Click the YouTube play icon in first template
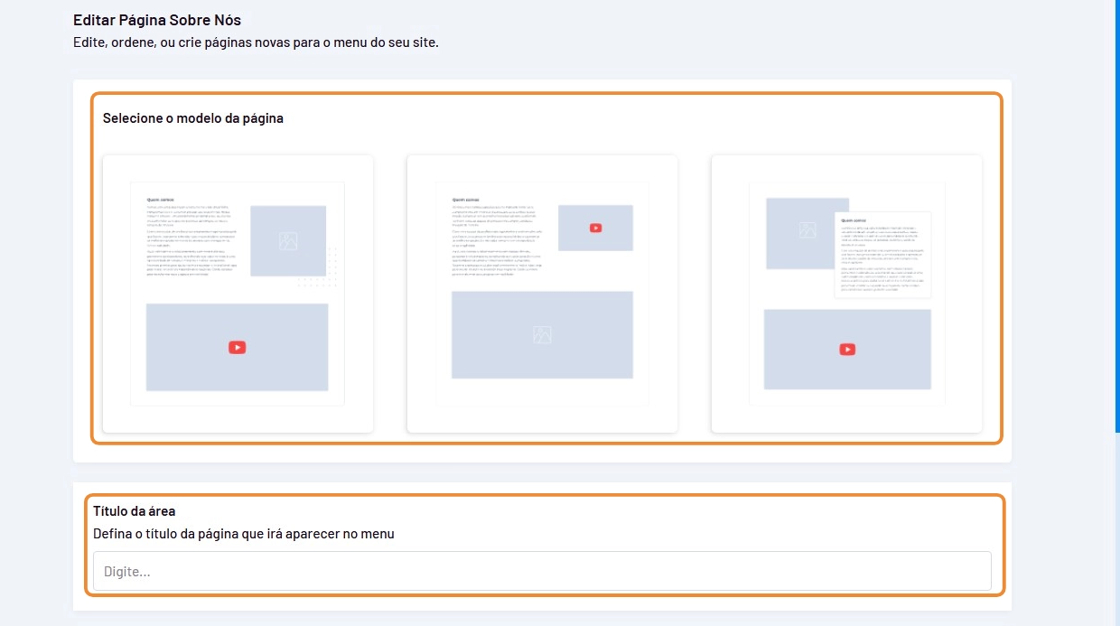Image resolution: width=1120 pixels, height=626 pixels. (237, 347)
